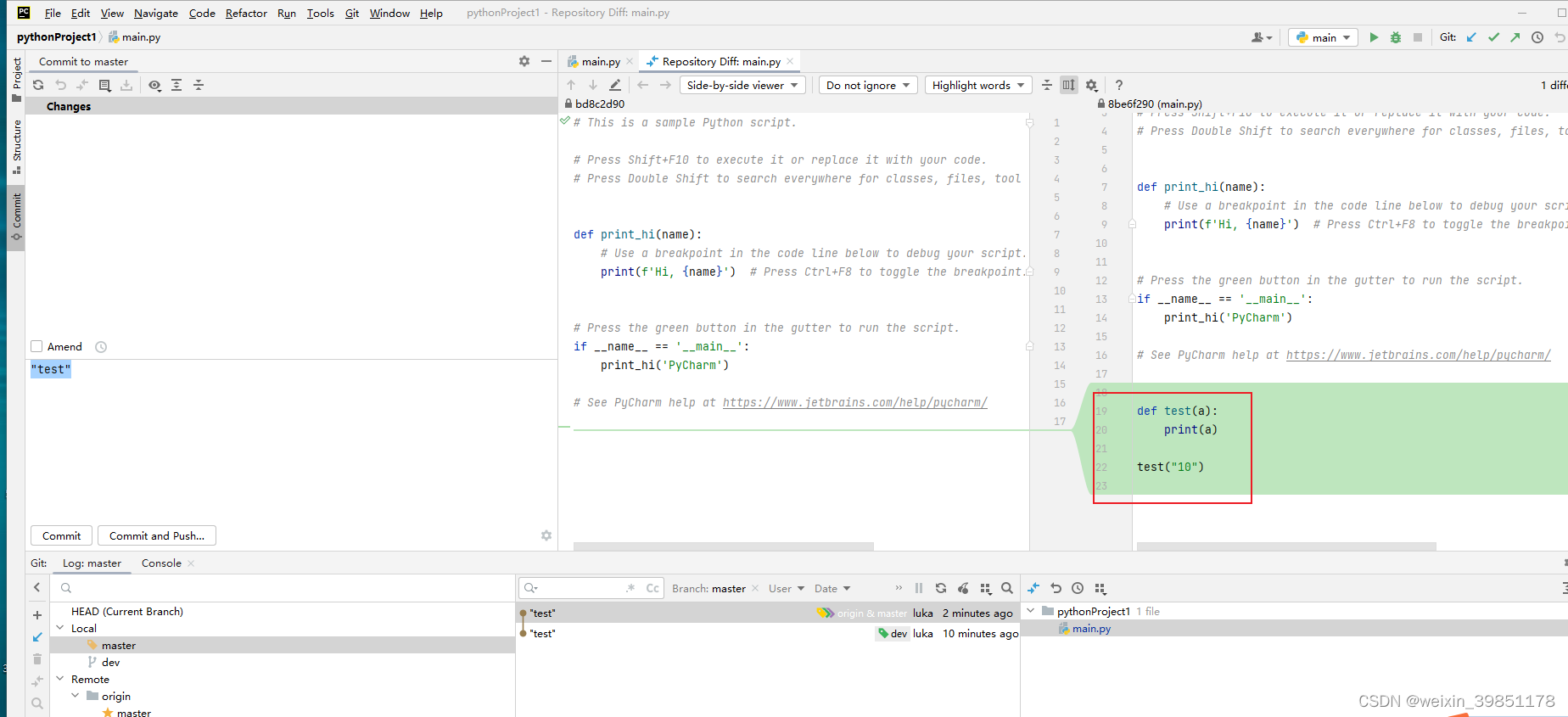
Task: Click Git commit checkmark in toolbar
Action: [1493, 37]
